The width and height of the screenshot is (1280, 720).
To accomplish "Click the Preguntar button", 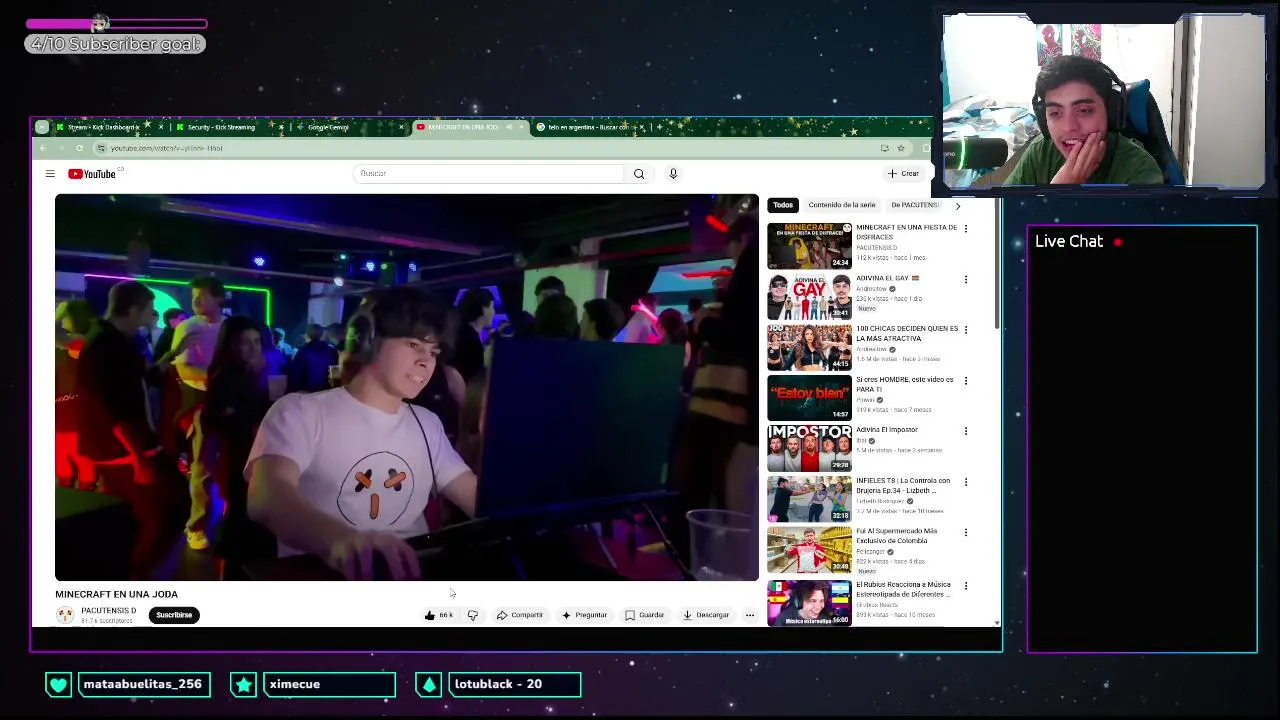I will [x=585, y=615].
